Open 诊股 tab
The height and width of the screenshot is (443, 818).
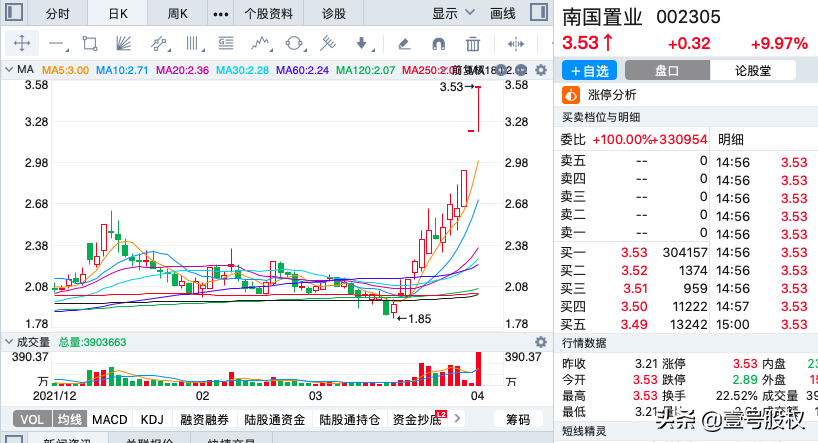click(333, 14)
